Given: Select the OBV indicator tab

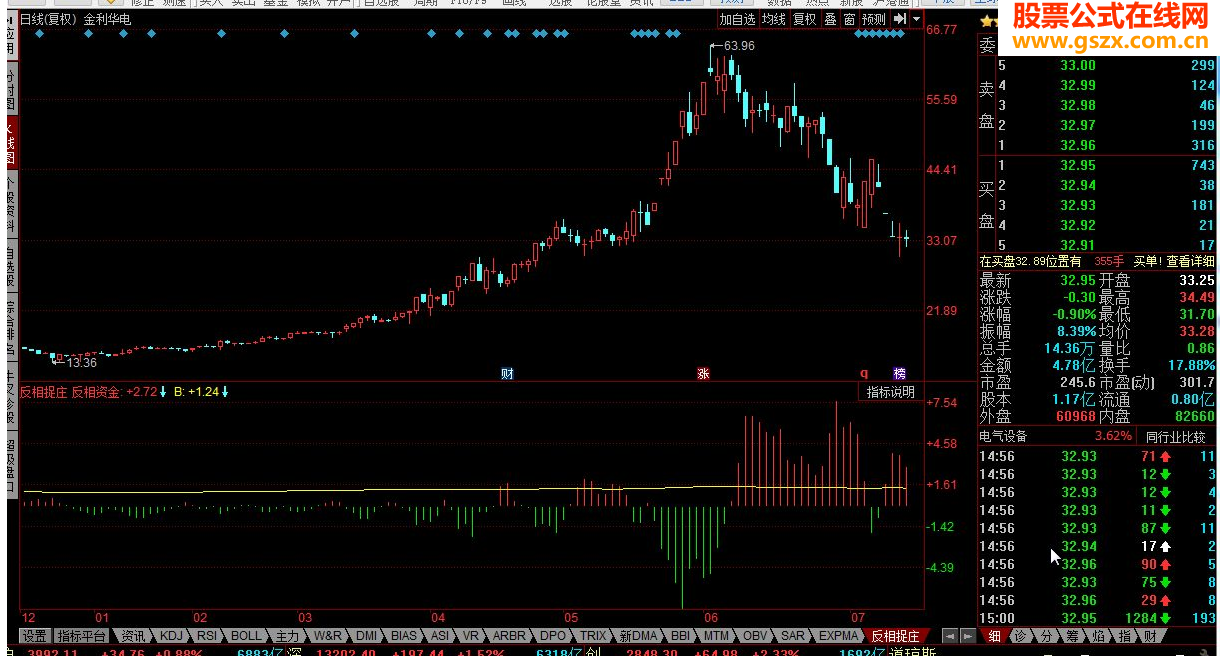Looking at the screenshot, I should click(755, 636).
